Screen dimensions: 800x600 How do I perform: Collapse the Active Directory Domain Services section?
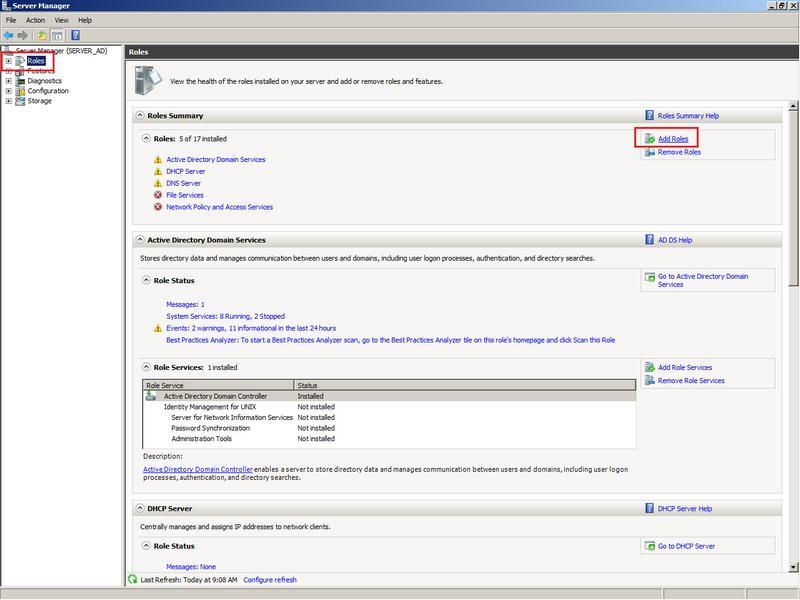pos(140,239)
